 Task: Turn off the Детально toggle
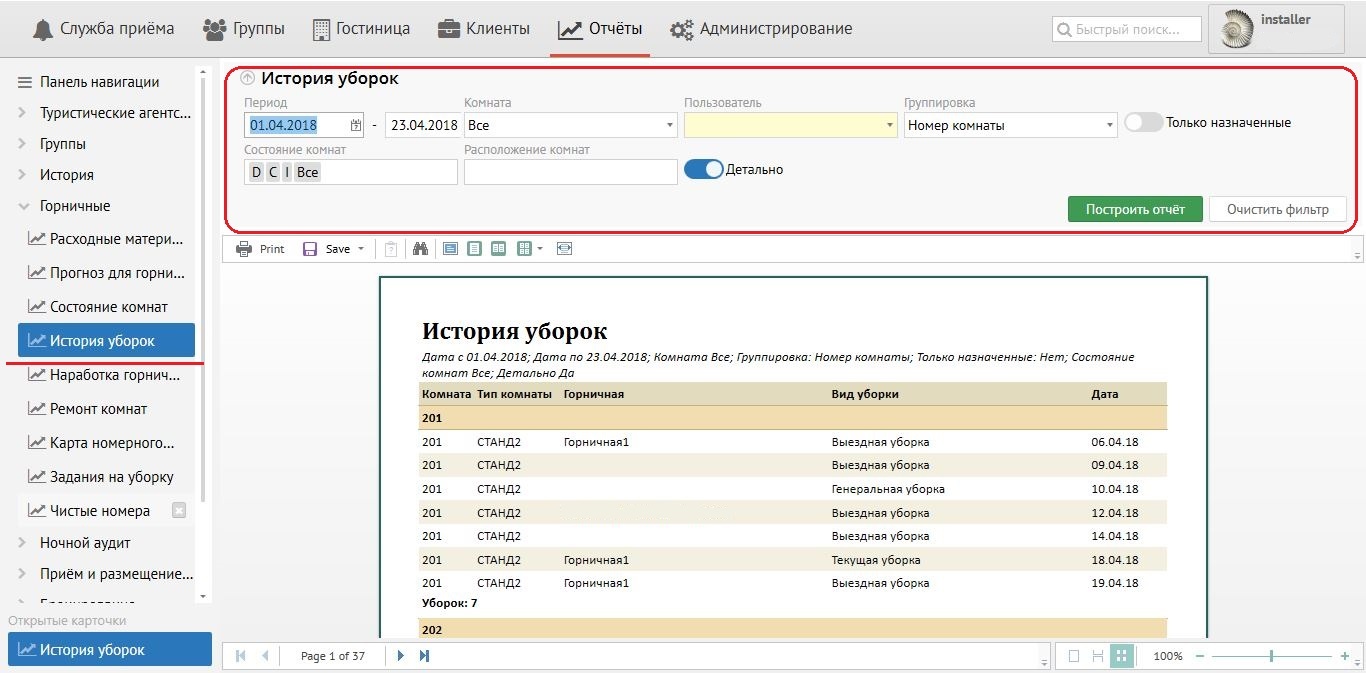click(703, 170)
